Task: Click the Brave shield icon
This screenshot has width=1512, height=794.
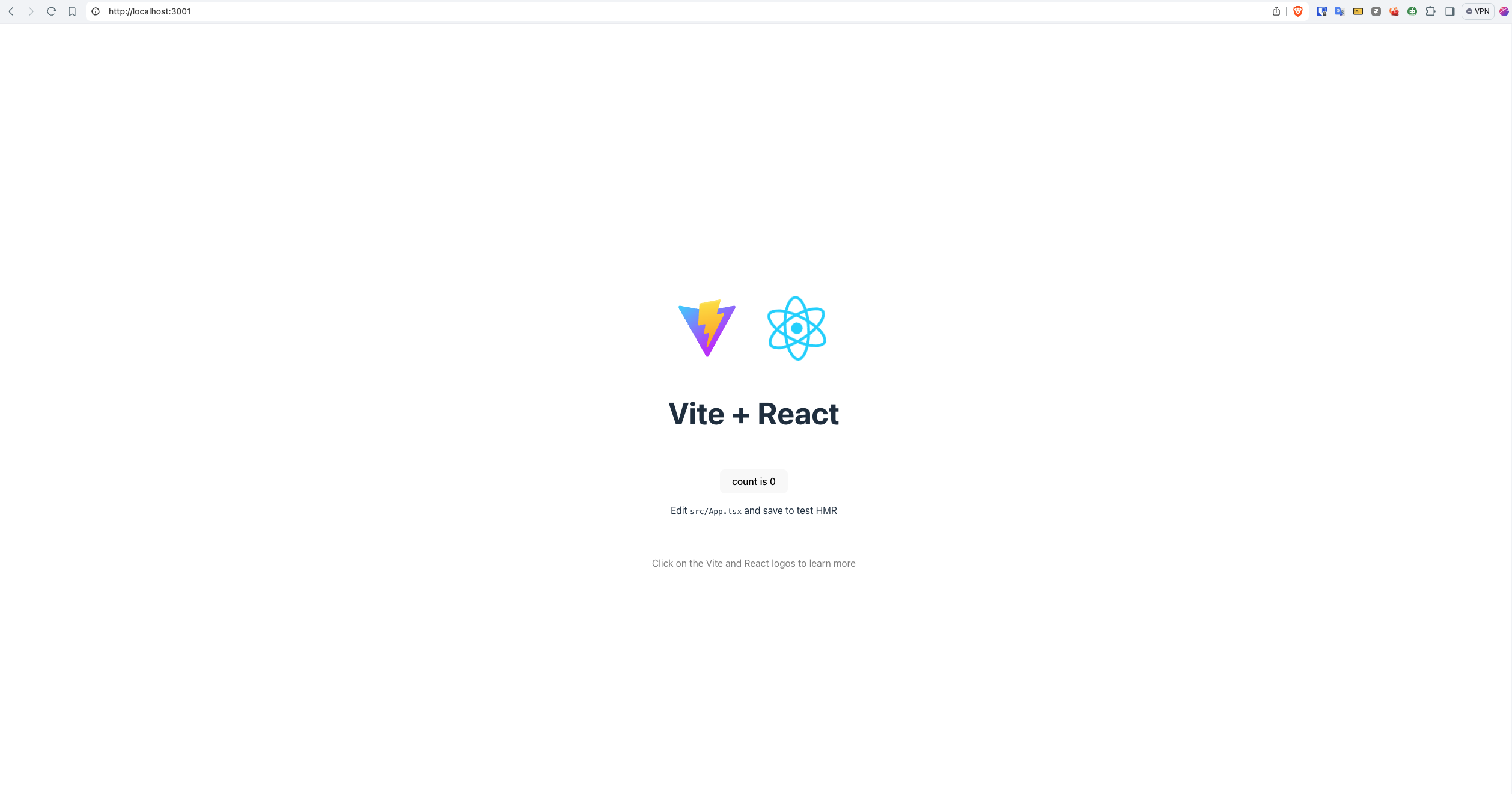Action: pos(1298,11)
